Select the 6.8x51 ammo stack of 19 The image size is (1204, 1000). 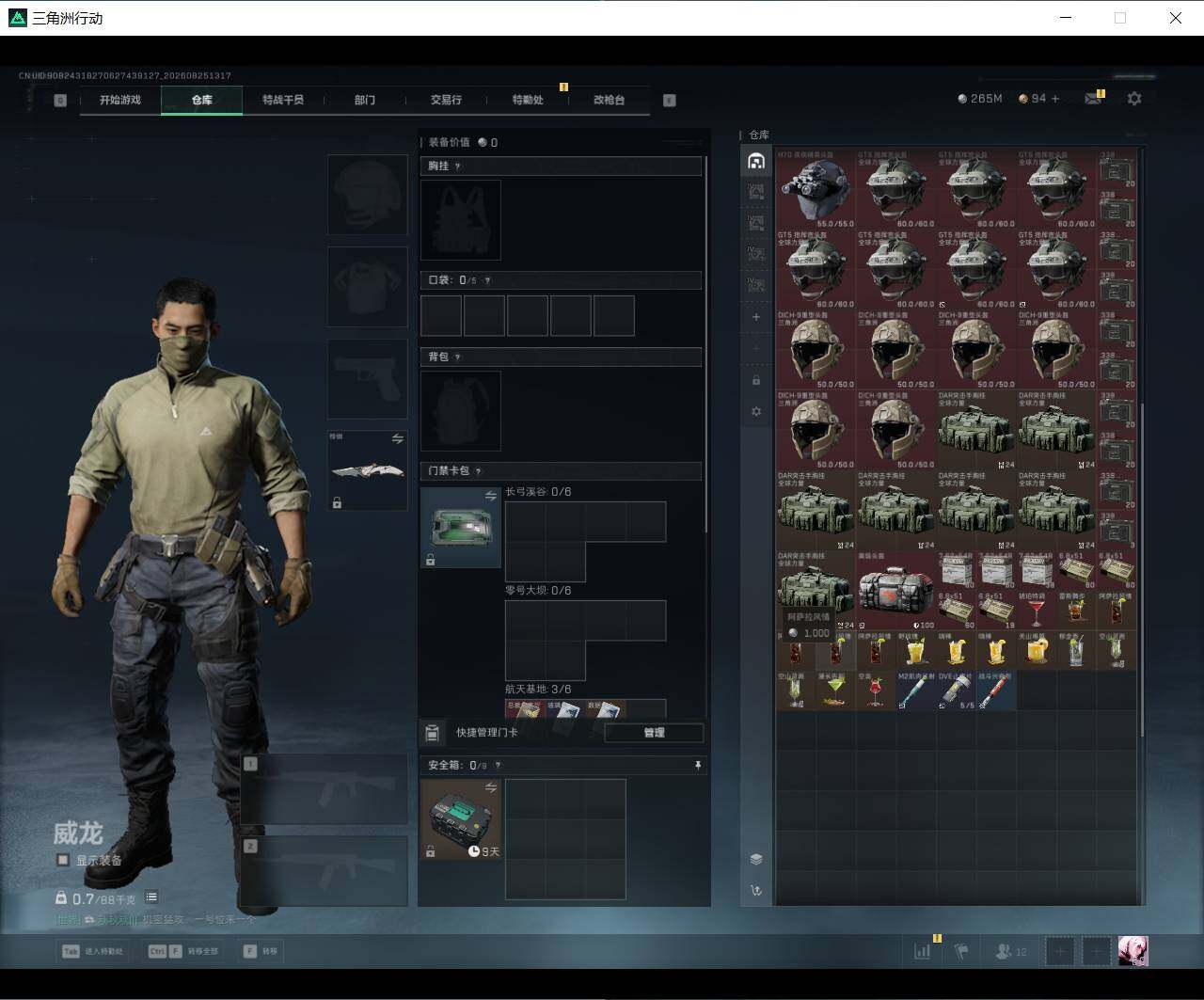(x=996, y=611)
